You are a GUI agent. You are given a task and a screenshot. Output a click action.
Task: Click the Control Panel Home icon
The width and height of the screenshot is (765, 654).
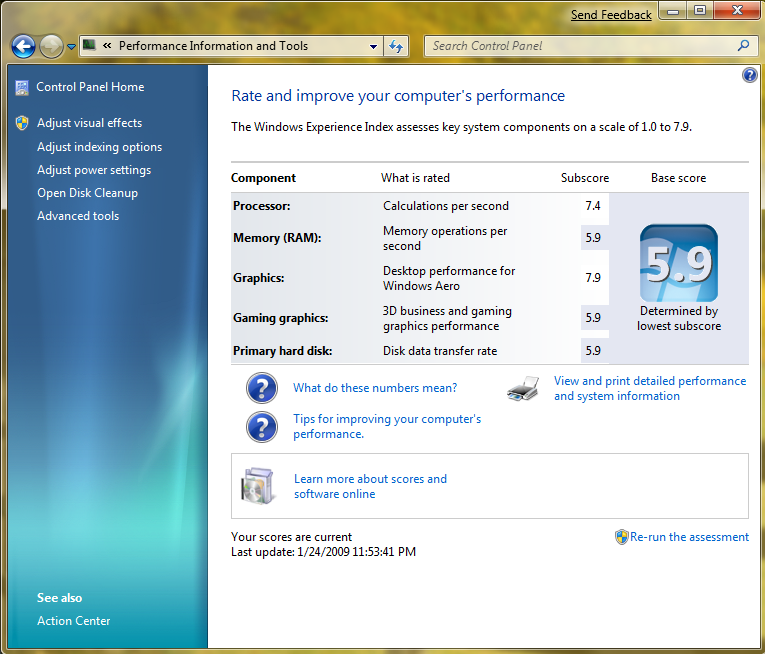(22, 87)
